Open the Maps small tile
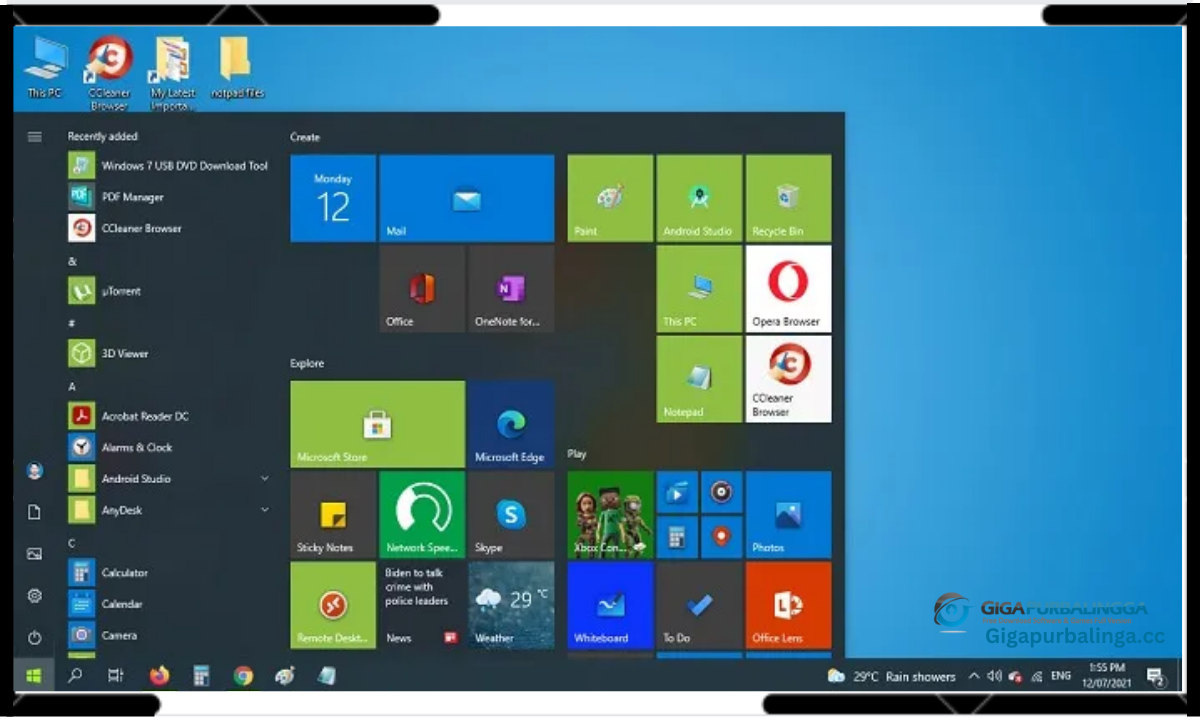1200x720 pixels. tap(721, 537)
